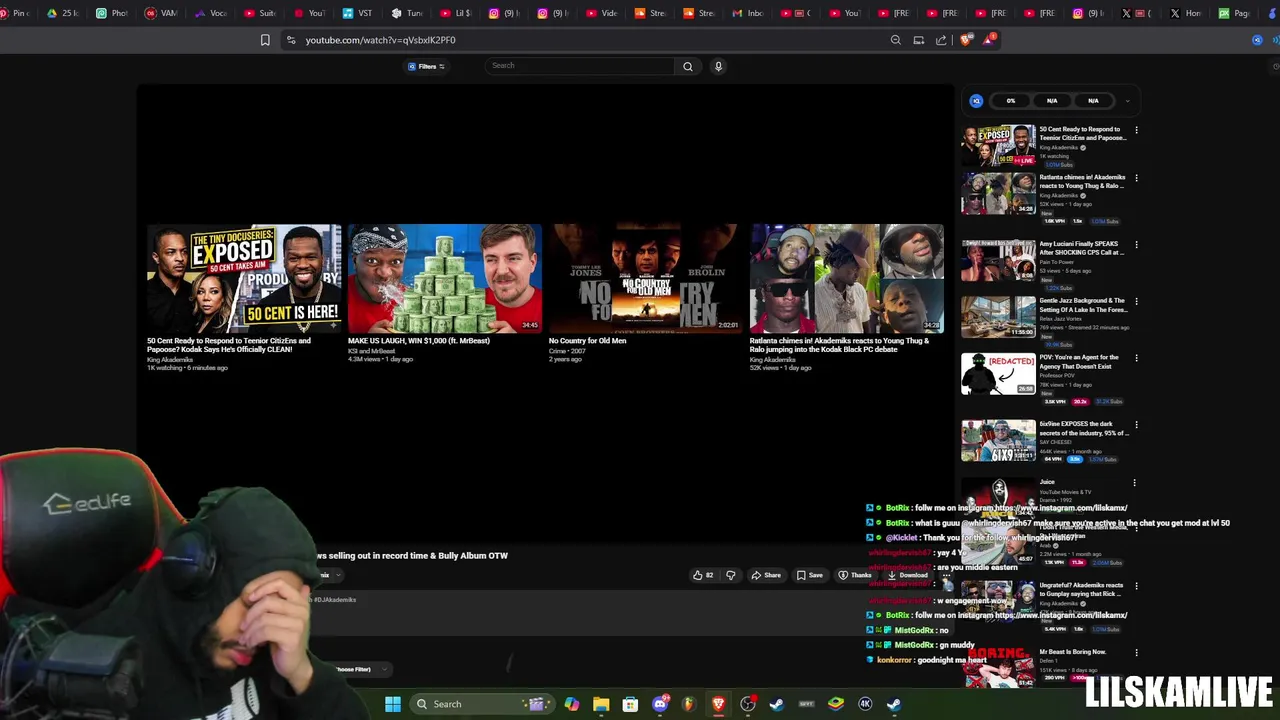Click the Brave Rewards triangle icon
1280x720 pixels.
[x=988, y=40]
